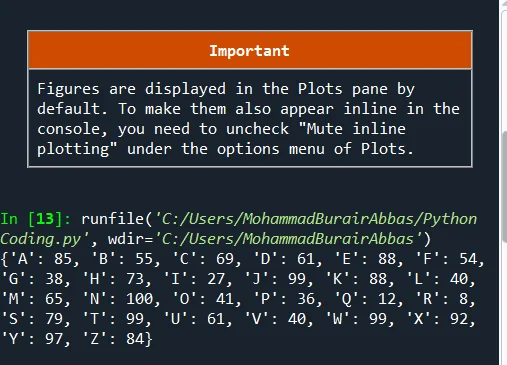
Task: Click the scrollbar track above the thumb
Action: tap(505, 70)
